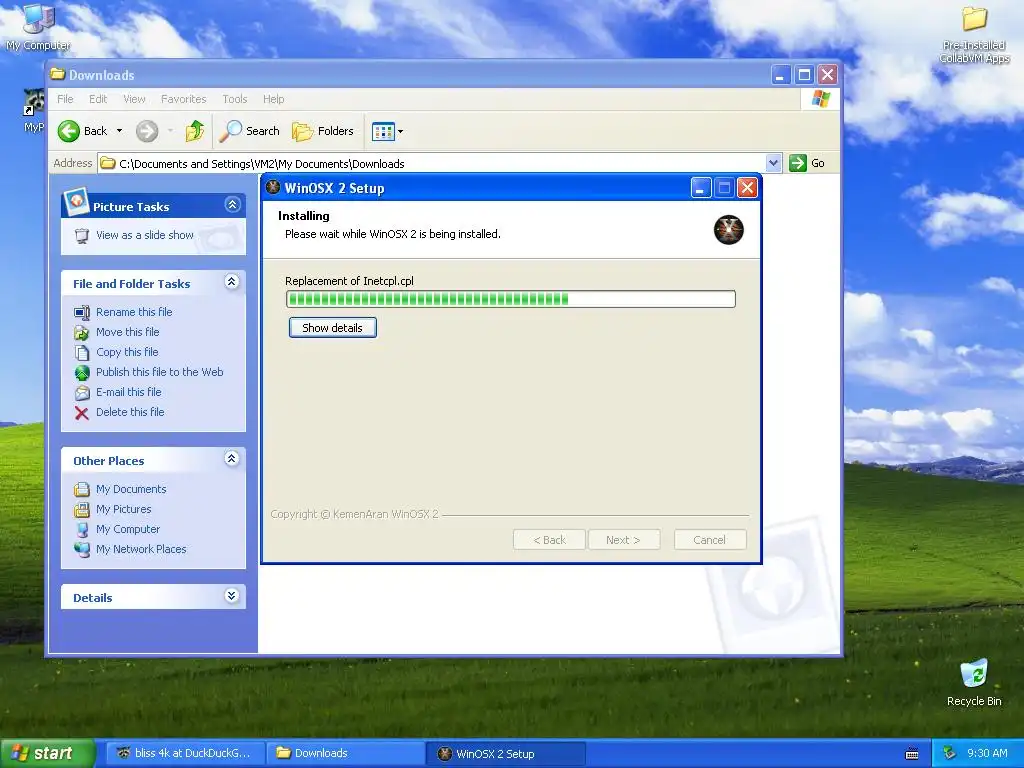Click the Cancel button in setup

click(x=709, y=540)
